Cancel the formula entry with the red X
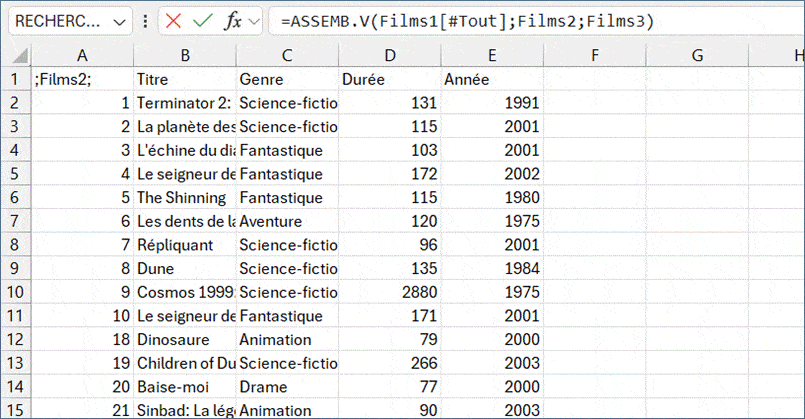 click(174, 21)
